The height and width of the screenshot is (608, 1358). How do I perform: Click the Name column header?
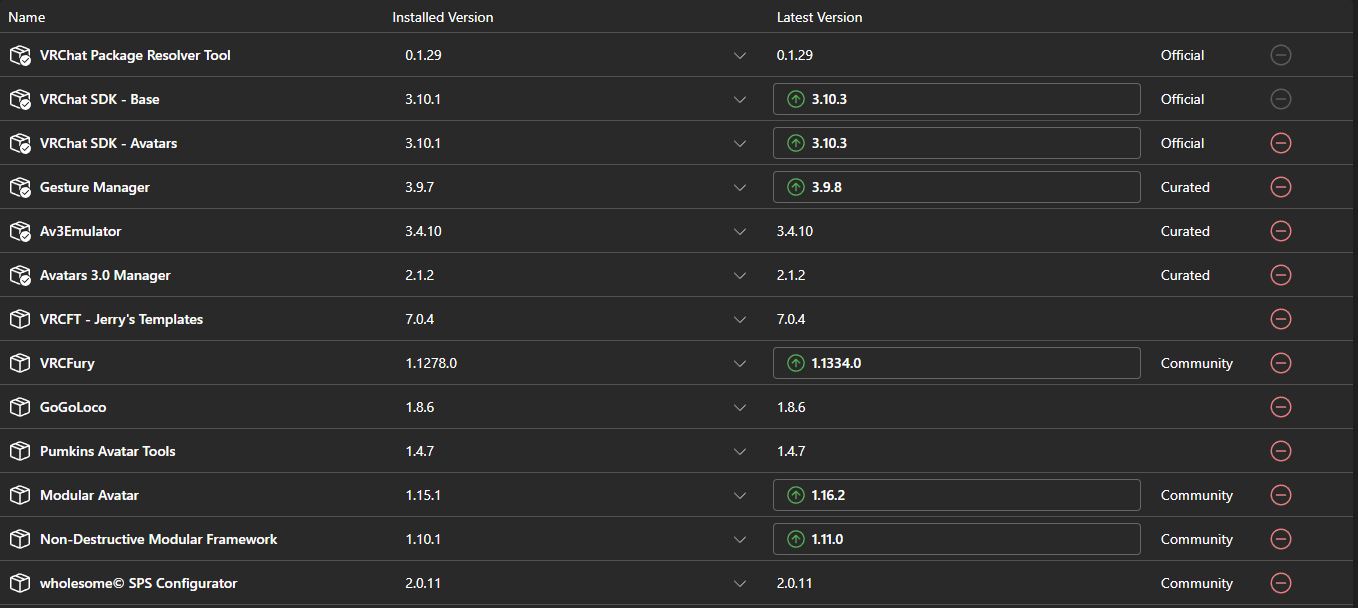pyautogui.click(x=25, y=17)
